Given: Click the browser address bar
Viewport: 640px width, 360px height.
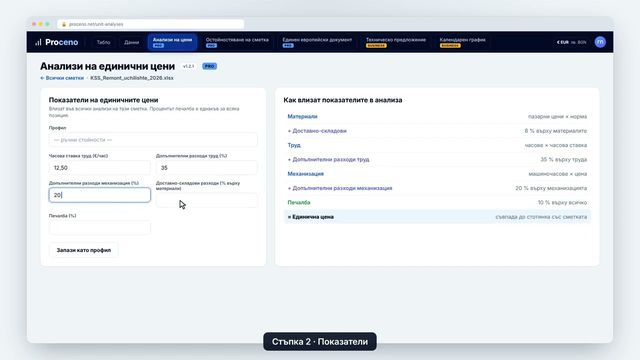Looking at the screenshot, I should tap(151, 24).
